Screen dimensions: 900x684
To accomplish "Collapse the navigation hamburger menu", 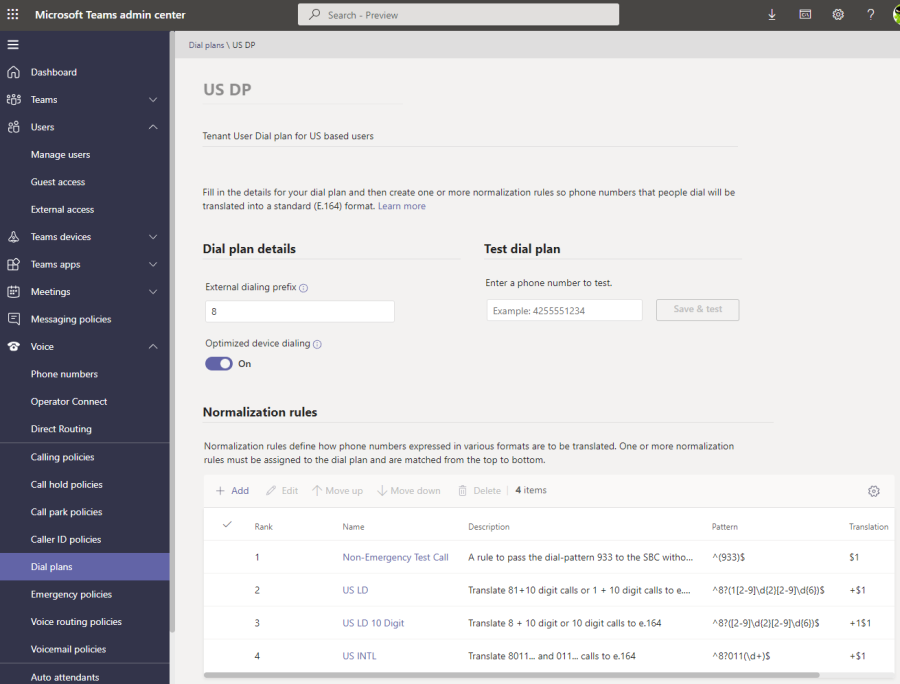I will click(x=13, y=45).
